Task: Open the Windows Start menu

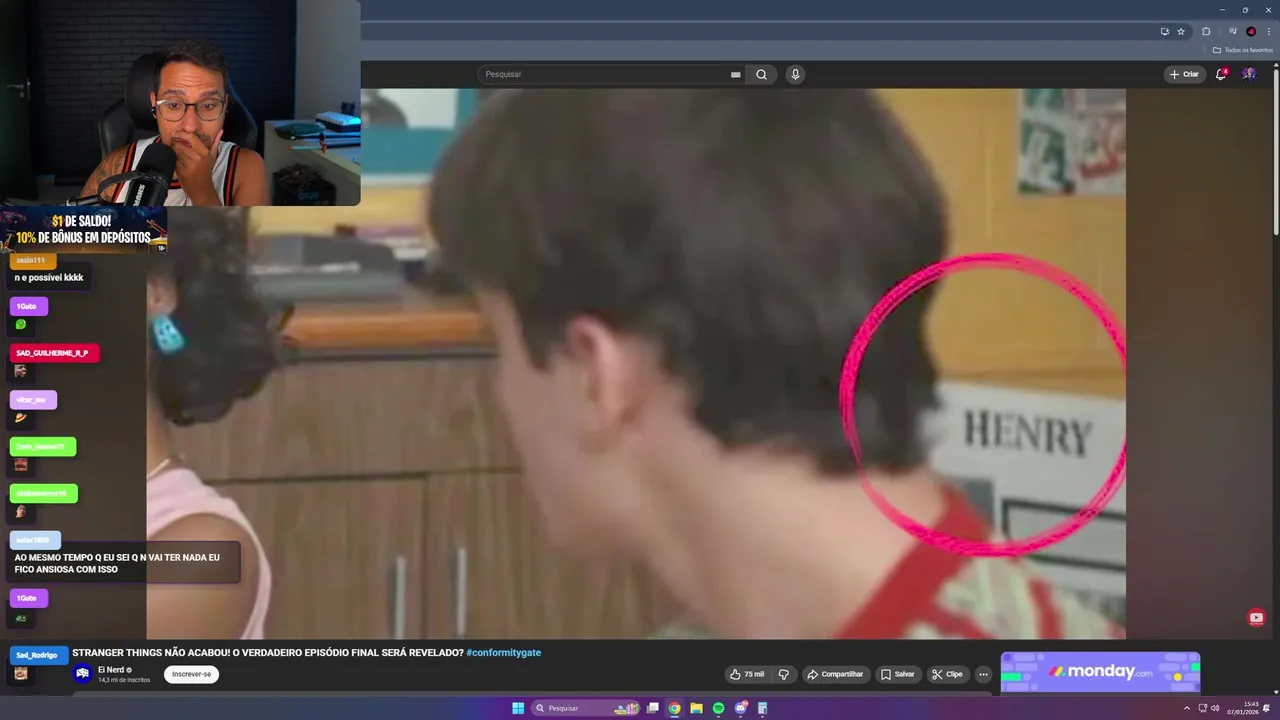Action: (518, 708)
